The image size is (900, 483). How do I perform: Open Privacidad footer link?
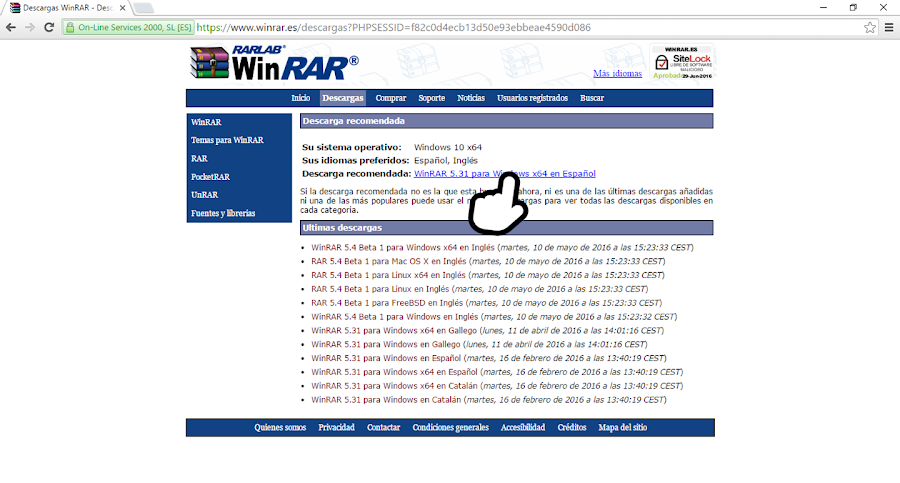(x=336, y=427)
